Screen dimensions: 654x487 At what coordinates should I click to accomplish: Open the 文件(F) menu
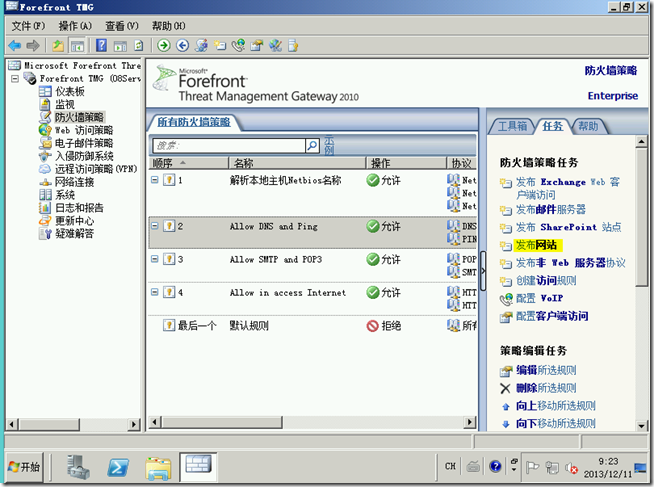28,26
